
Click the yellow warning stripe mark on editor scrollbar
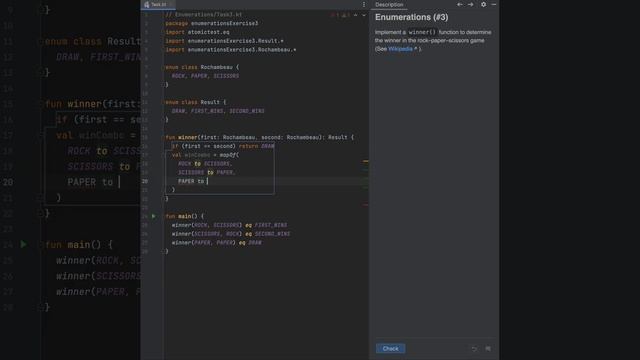pyautogui.click(x=365, y=161)
